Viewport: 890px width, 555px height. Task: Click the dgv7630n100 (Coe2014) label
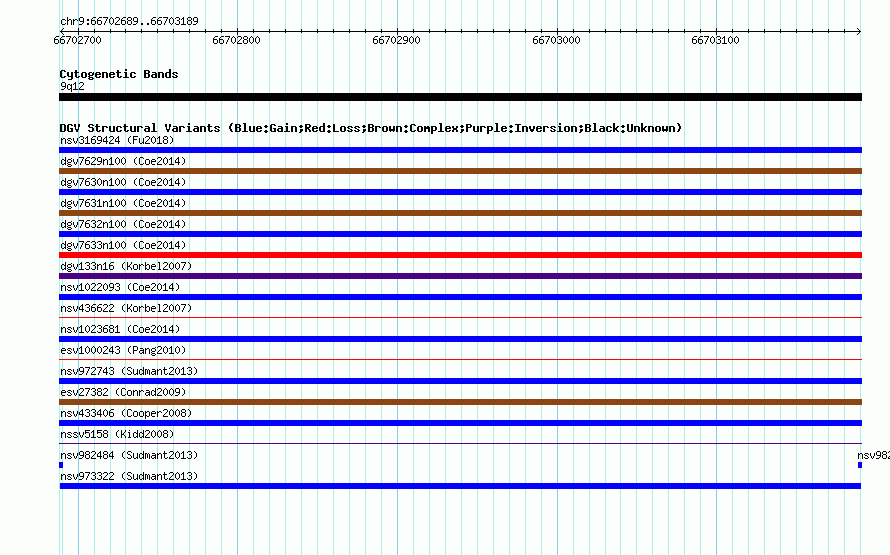click(x=123, y=182)
